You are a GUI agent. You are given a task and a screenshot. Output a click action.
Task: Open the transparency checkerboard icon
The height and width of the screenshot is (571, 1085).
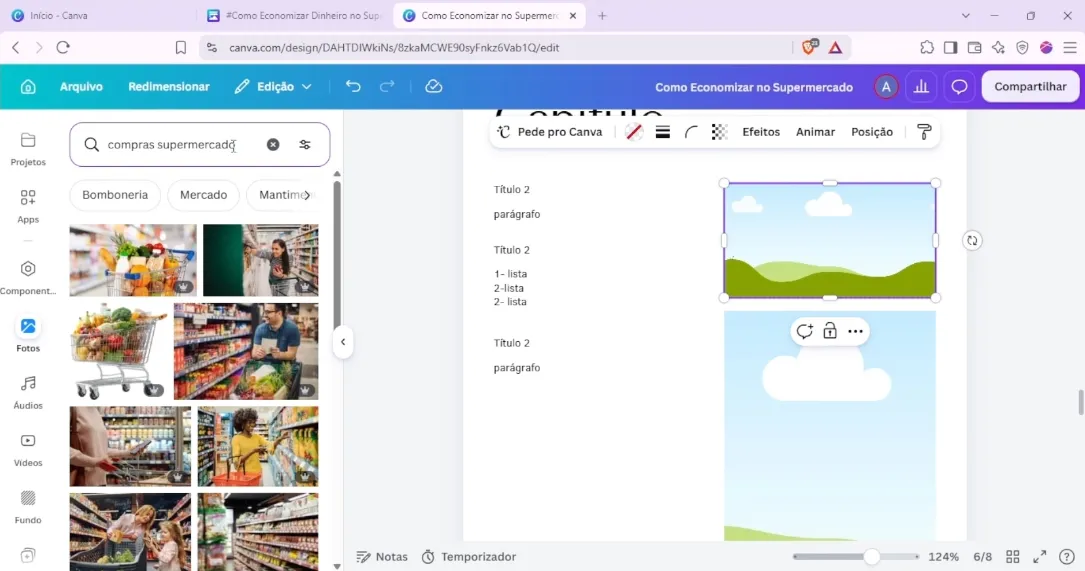[720, 132]
